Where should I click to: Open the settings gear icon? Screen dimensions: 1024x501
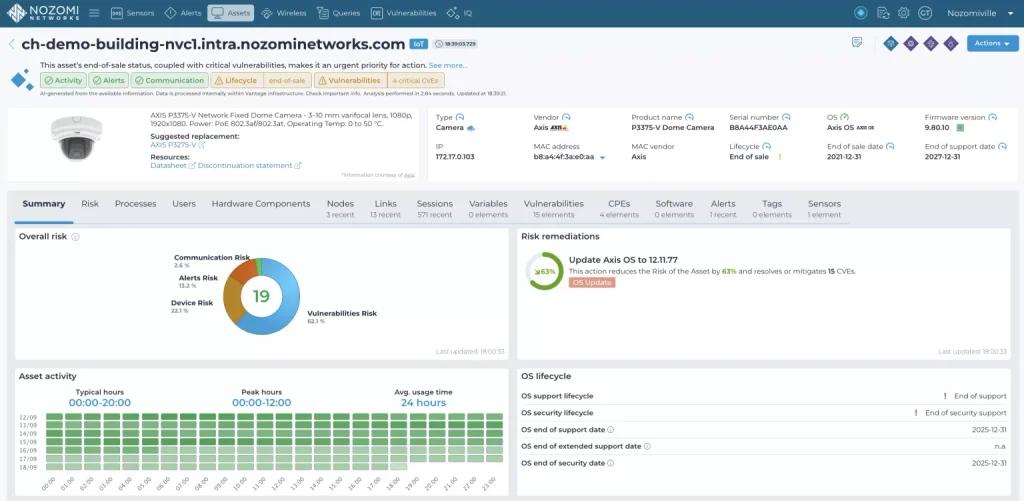904,13
